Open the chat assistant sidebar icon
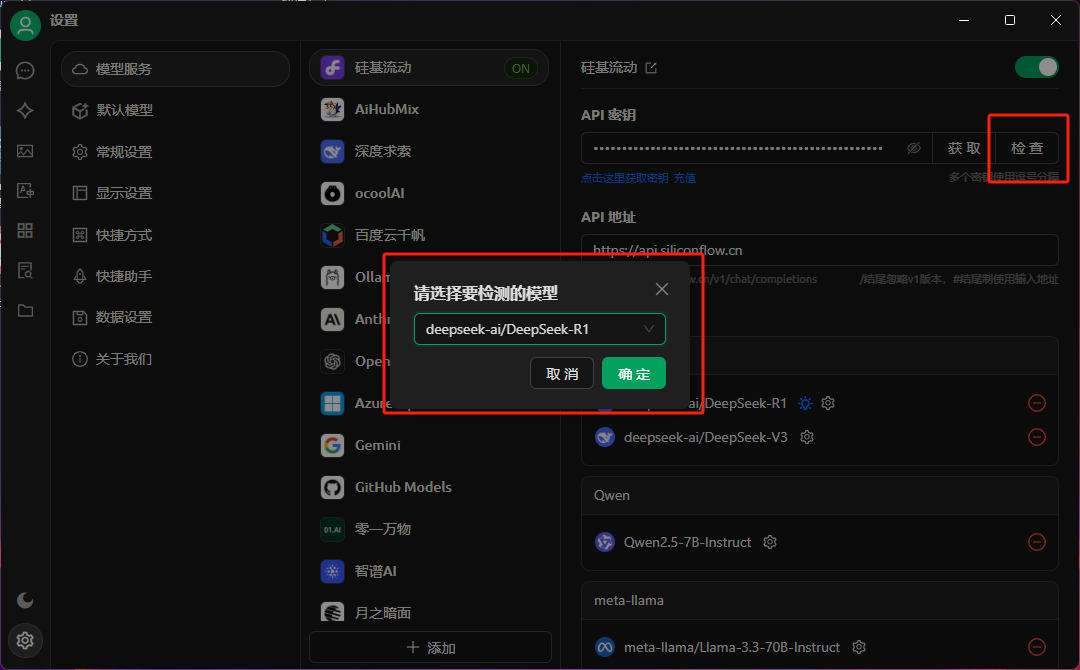 coord(25,70)
